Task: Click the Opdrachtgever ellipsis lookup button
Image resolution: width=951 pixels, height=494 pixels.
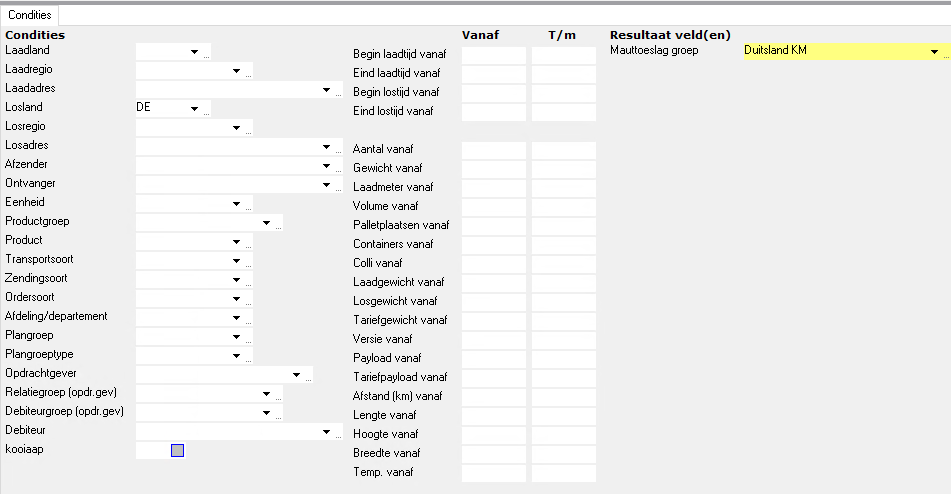Action: click(309, 378)
